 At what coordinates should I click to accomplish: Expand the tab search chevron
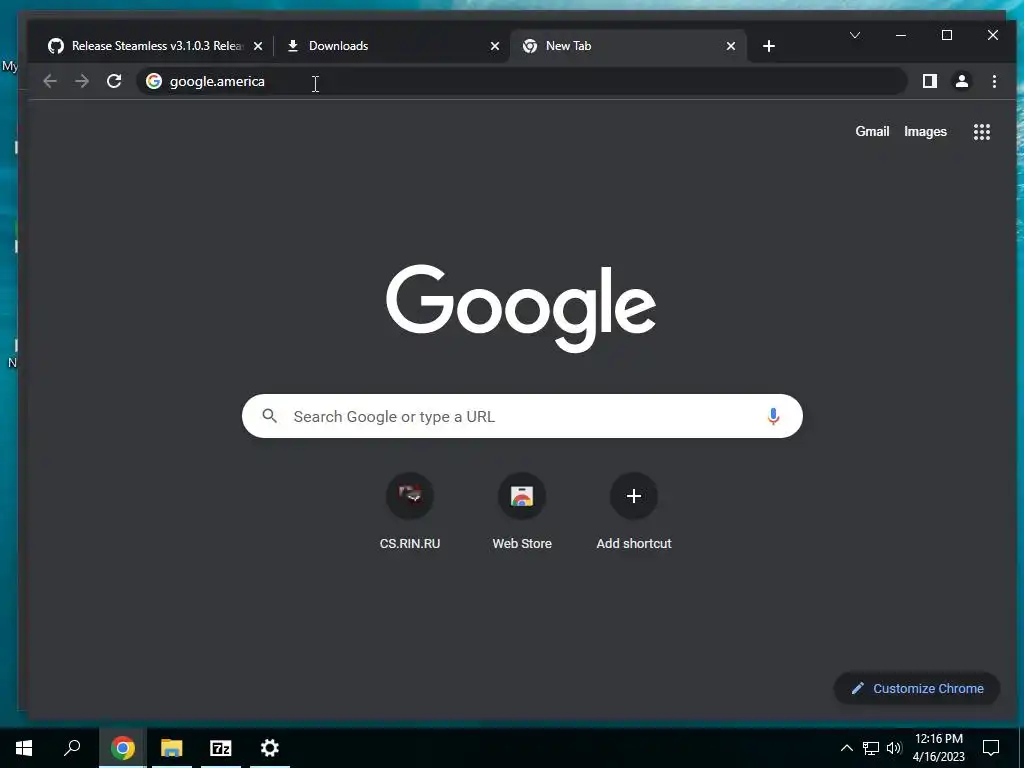tap(855, 35)
